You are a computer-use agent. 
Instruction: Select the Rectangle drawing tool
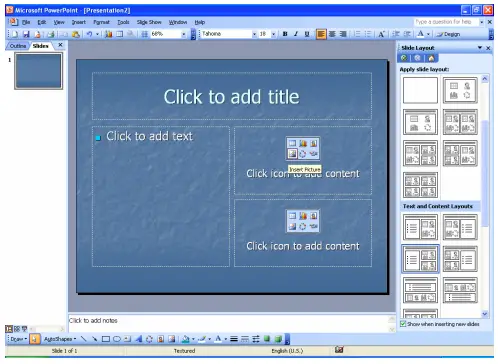pos(106,339)
